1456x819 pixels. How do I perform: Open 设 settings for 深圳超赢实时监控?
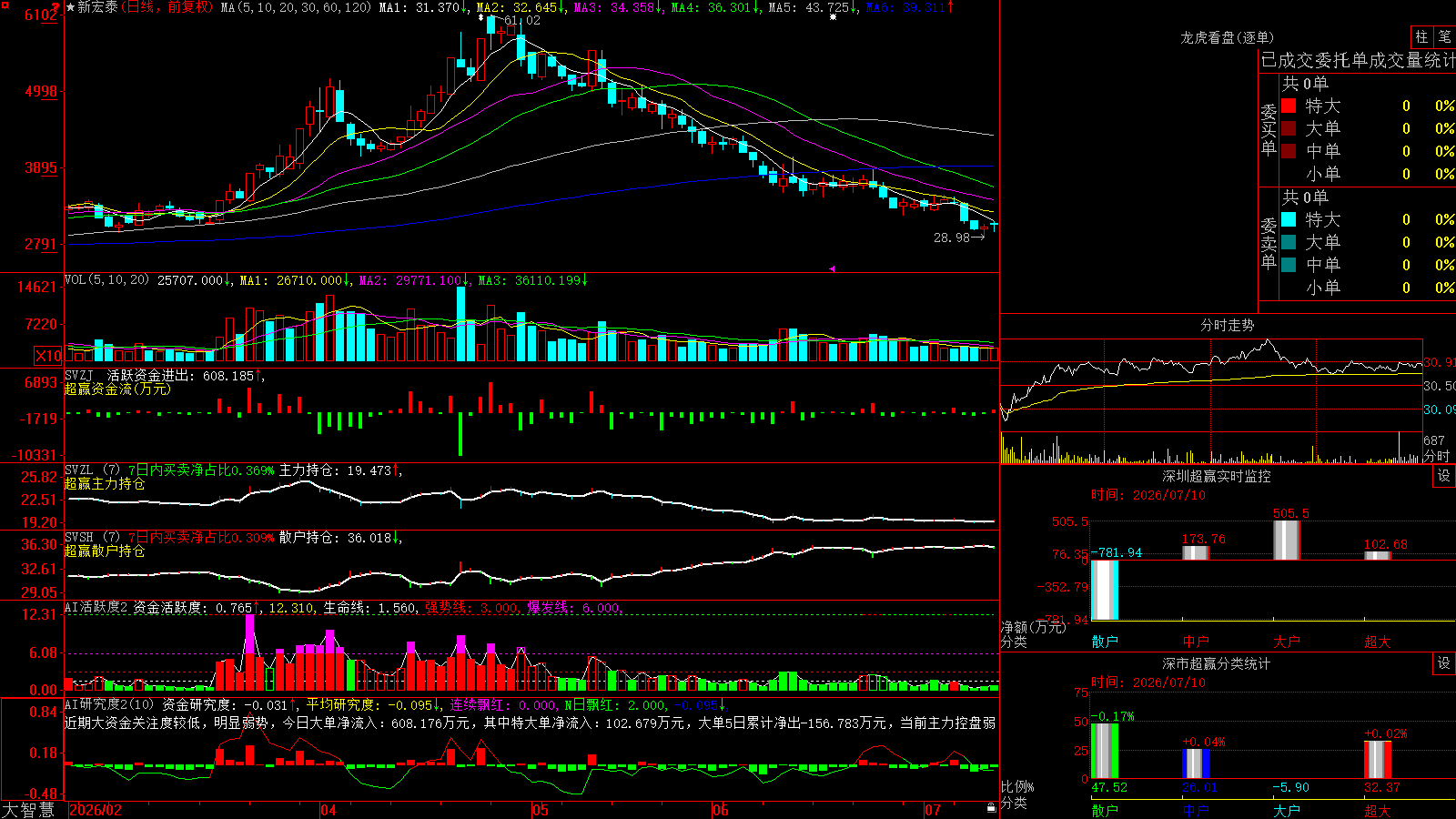pyautogui.click(x=1444, y=477)
